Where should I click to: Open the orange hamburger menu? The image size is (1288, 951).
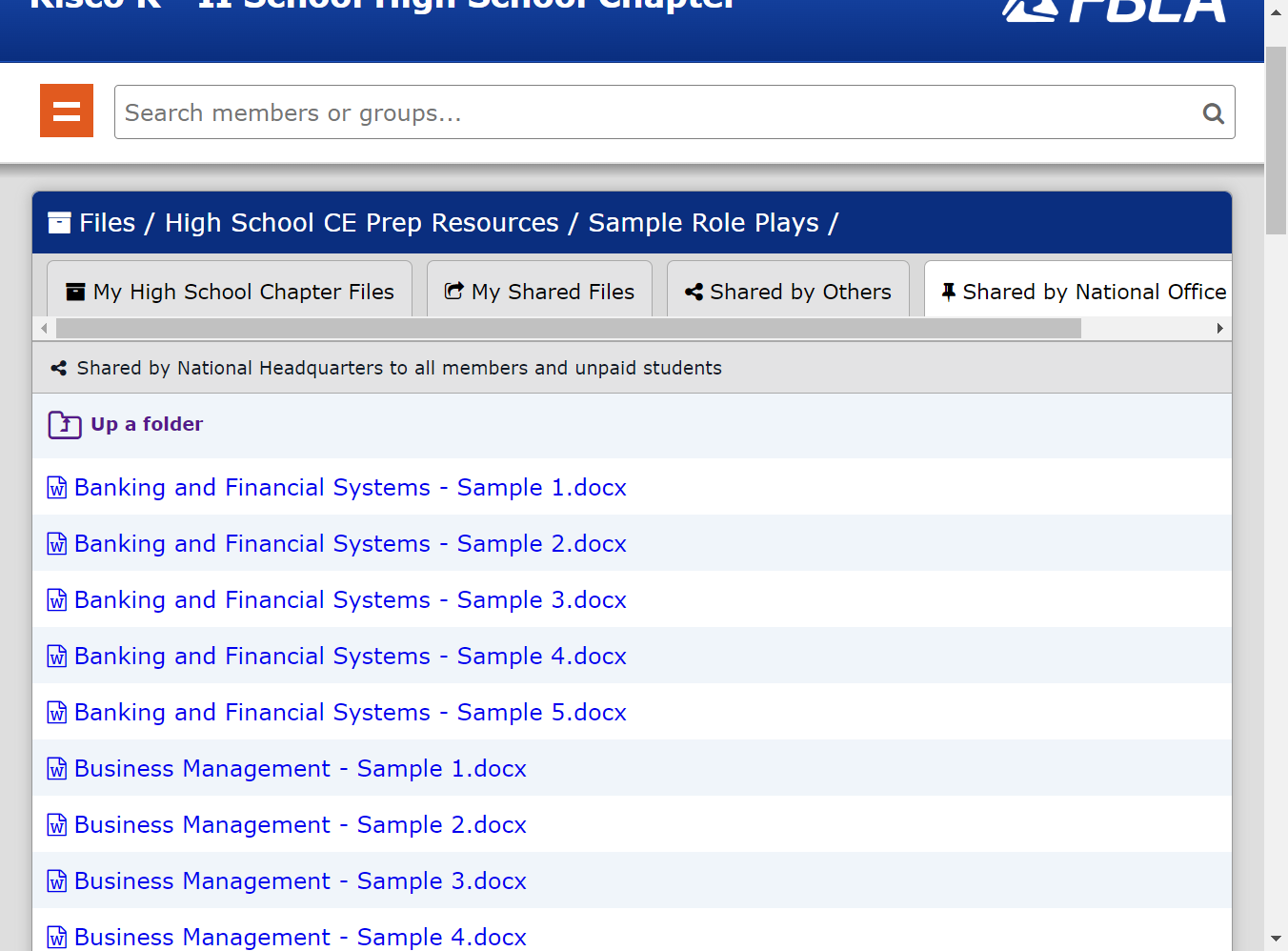coord(67,111)
